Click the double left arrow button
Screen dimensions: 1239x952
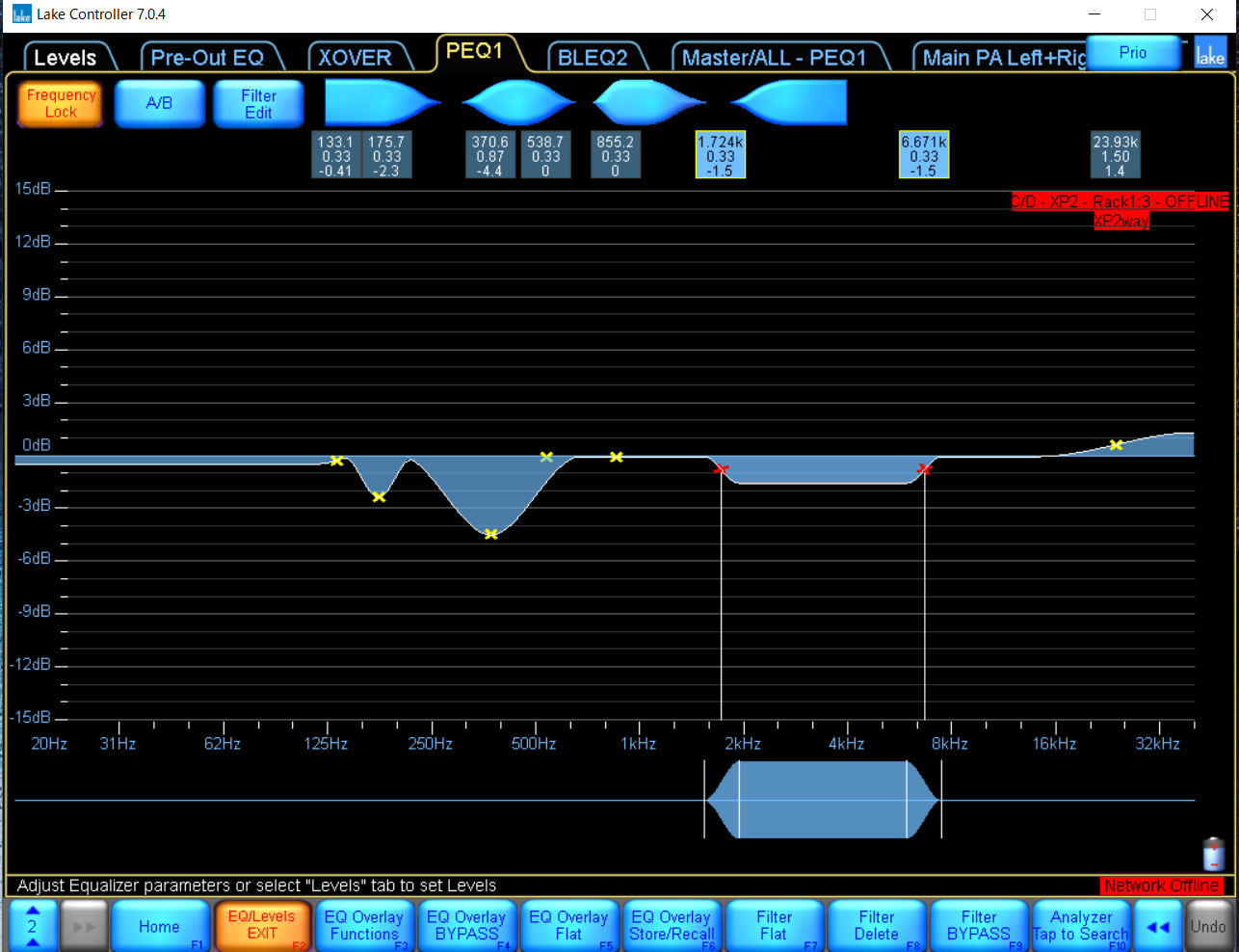coord(1157,926)
